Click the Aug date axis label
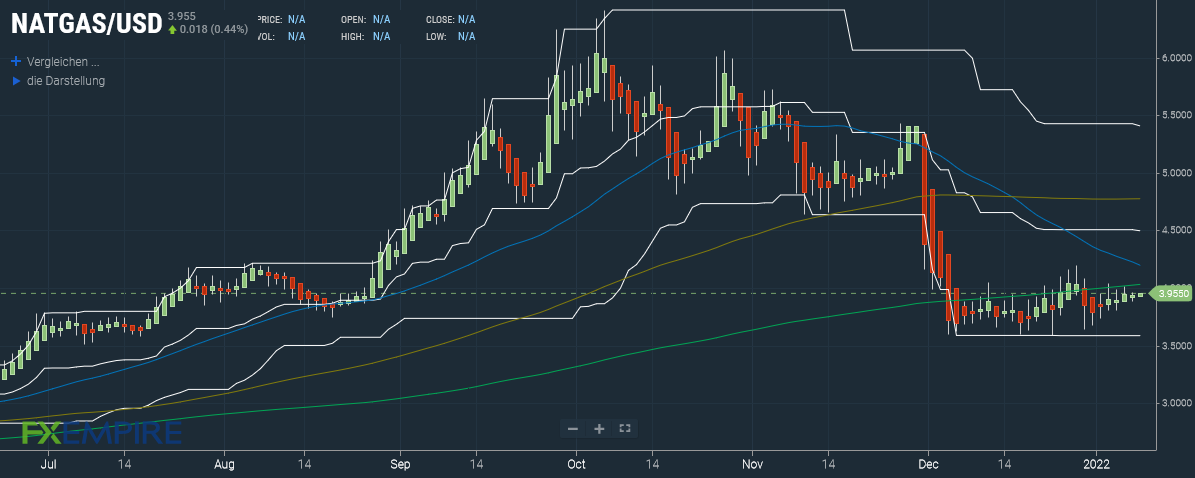The height and width of the screenshot is (478, 1195). coord(224,463)
